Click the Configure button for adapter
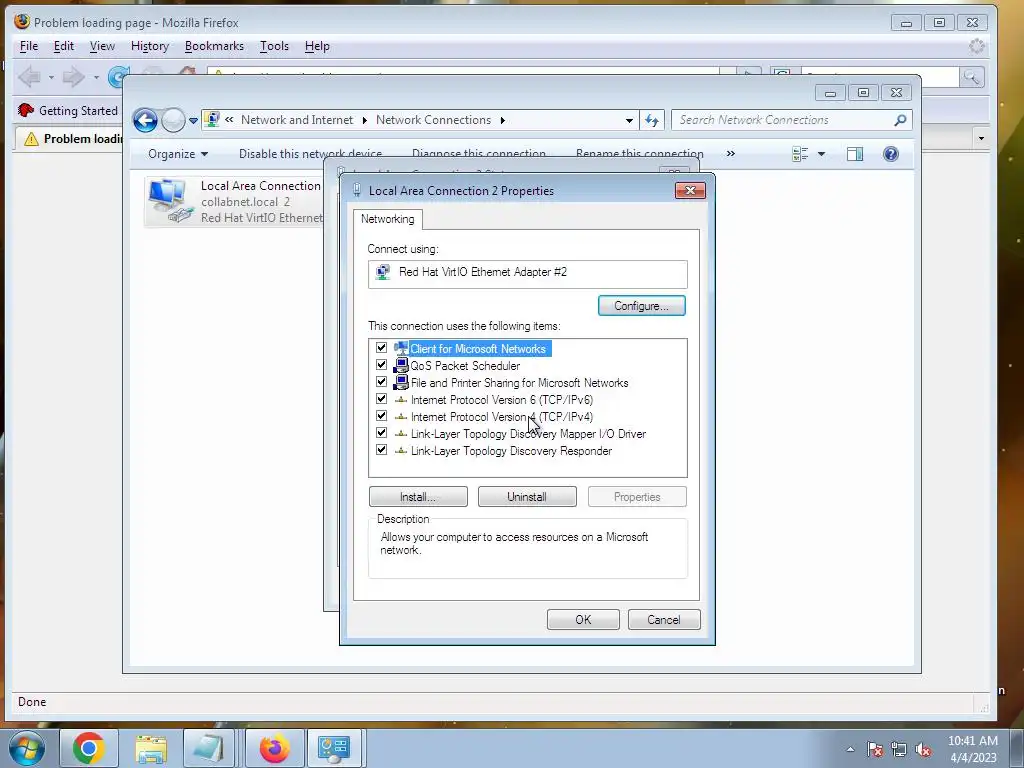This screenshot has width=1024, height=768. tap(641, 306)
